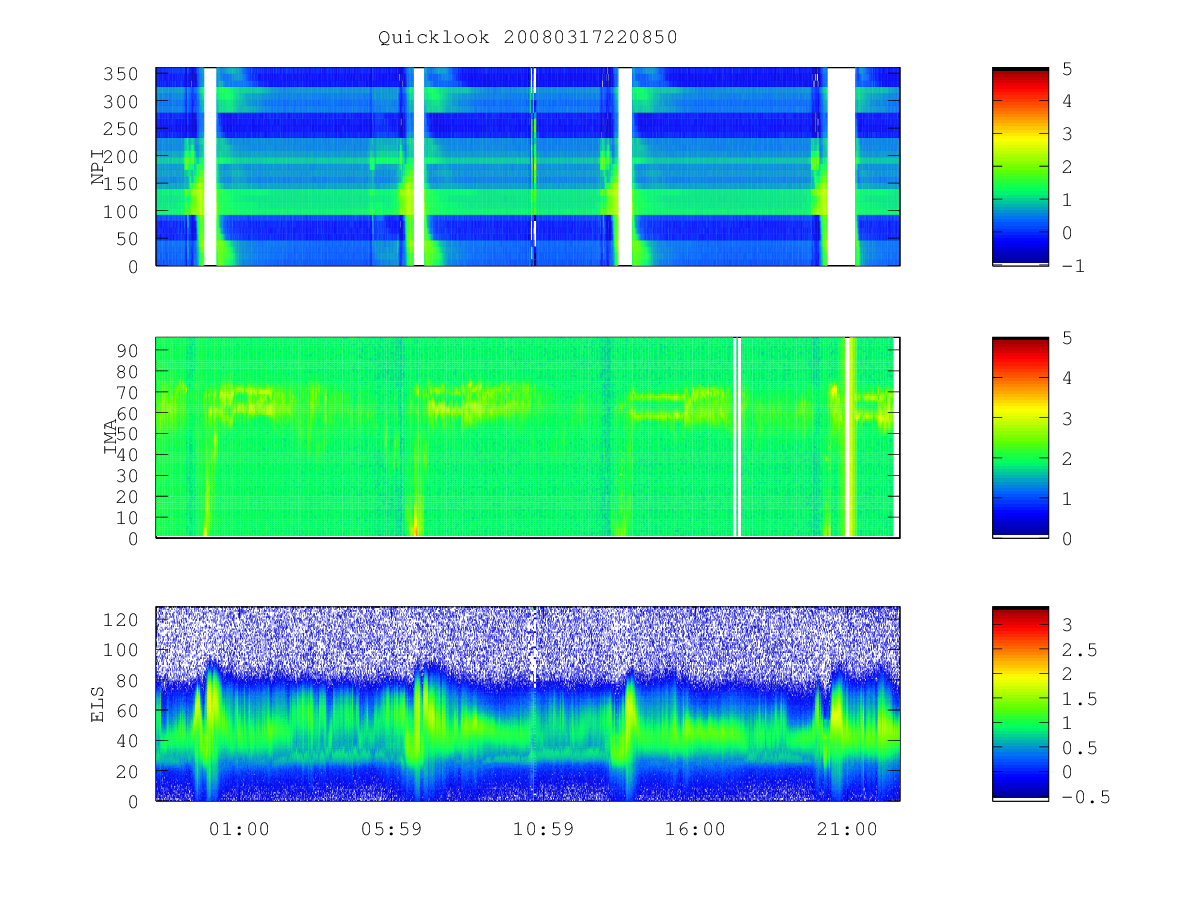Select the NPI spectrogram panel
The image size is (1200, 900).
pyautogui.click(x=528, y=167)
